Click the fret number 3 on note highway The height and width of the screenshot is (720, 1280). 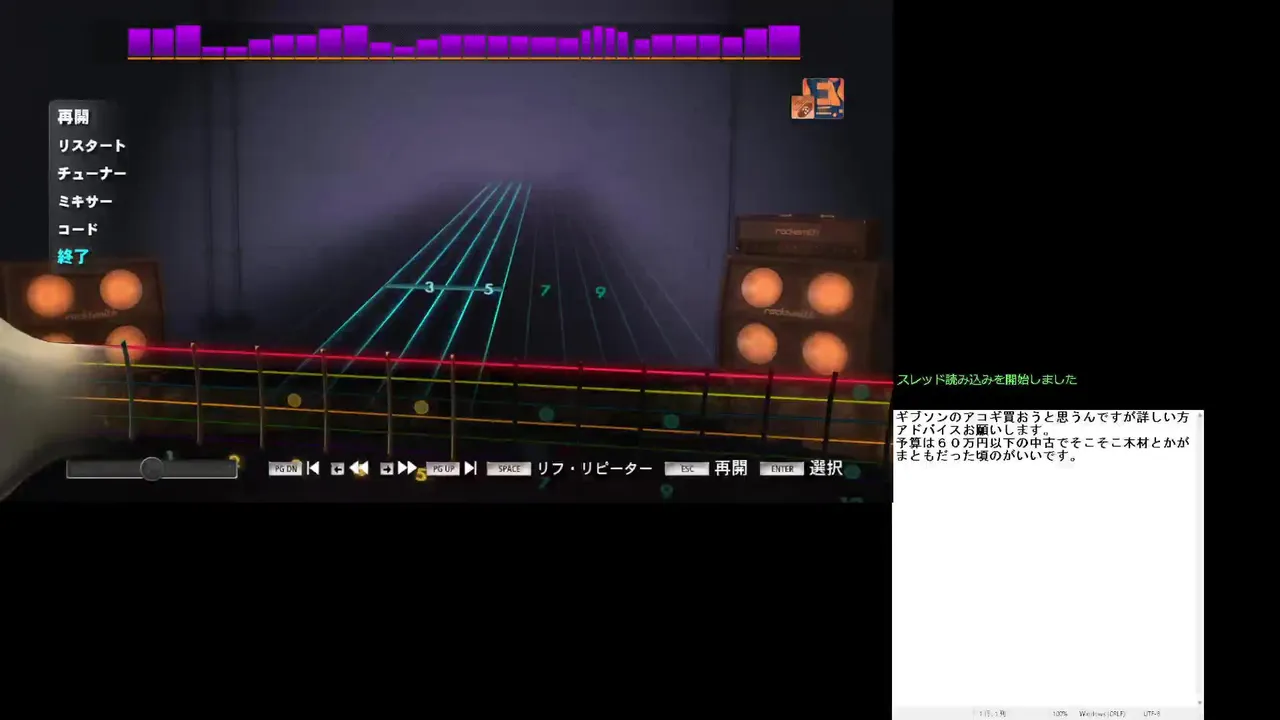(430, 288)
